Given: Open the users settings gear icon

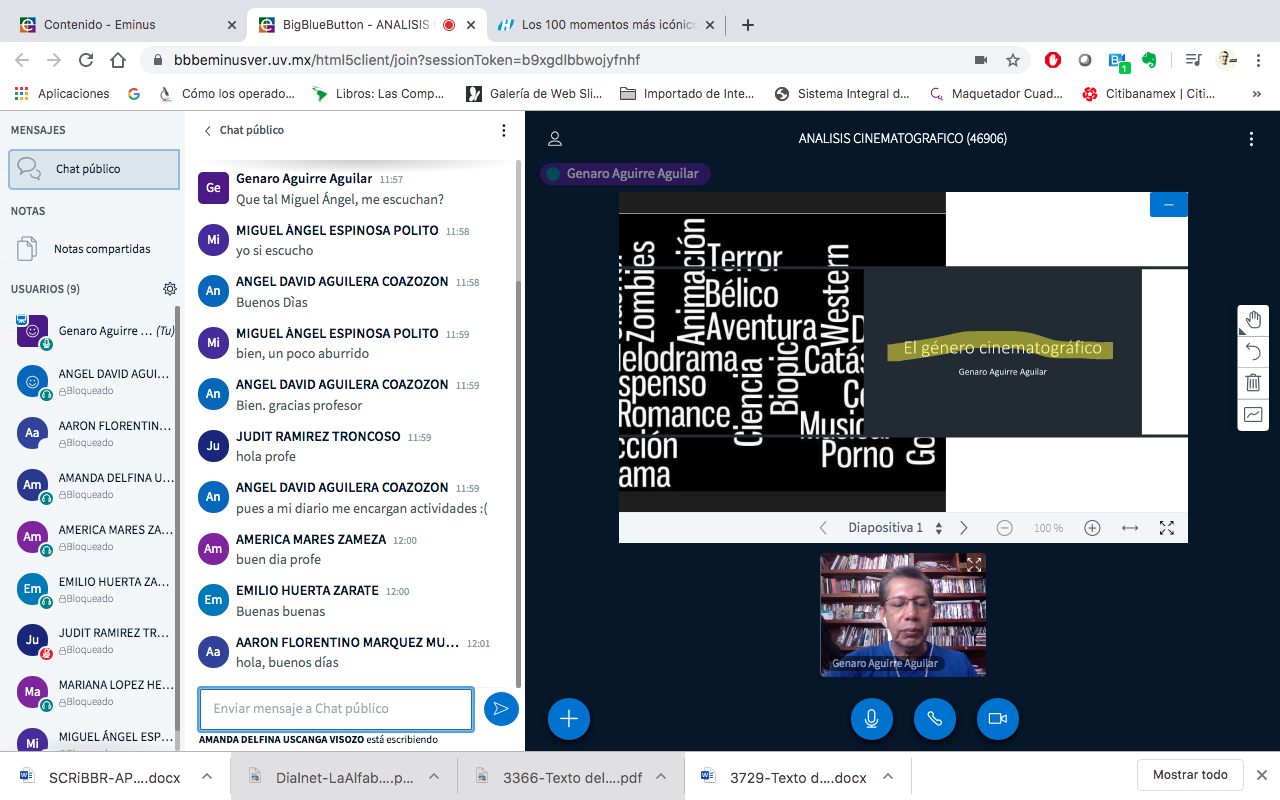Looking at the screenshot, I should coord(170,289).
